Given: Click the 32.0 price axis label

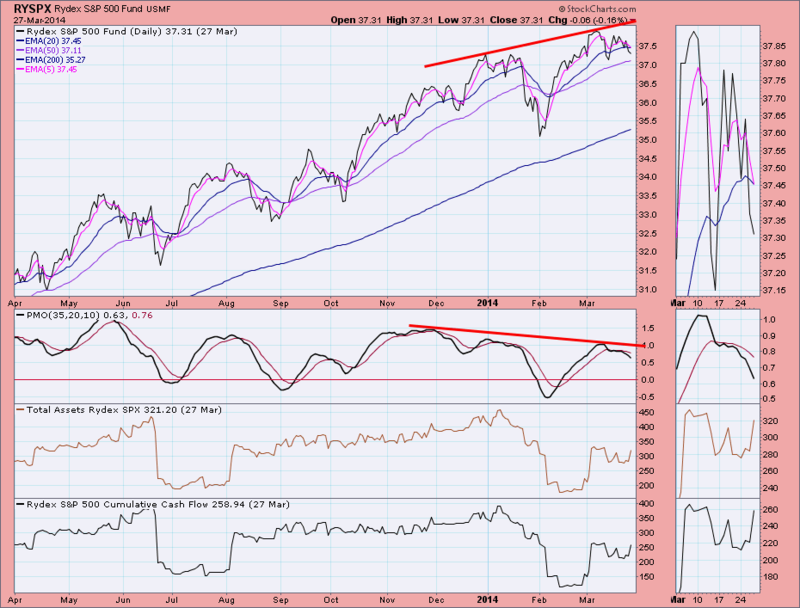Looking at the screenshot, I should click(647, 252).
